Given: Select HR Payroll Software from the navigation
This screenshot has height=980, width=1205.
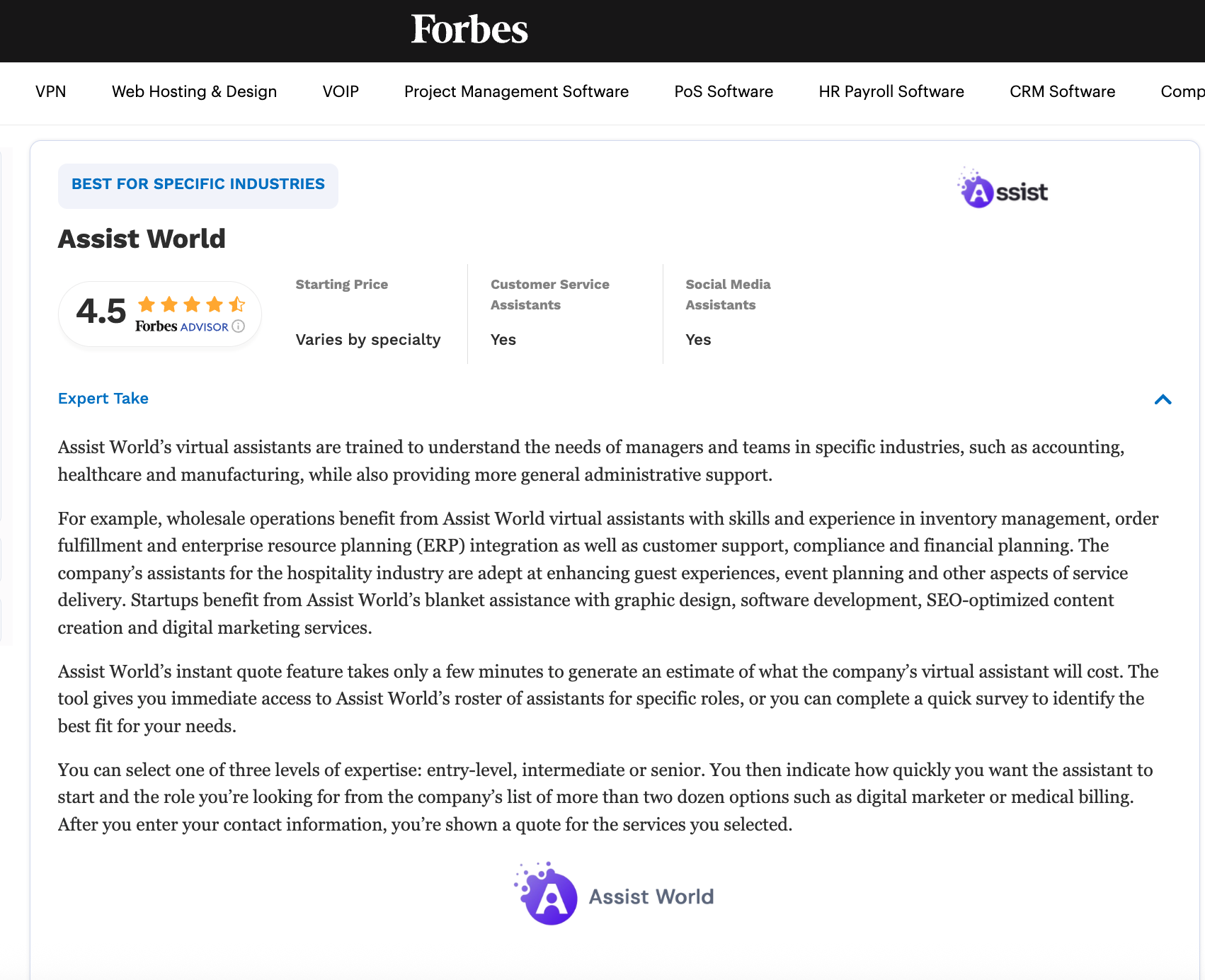Looking at the screenshot, I should coord(891,91).
